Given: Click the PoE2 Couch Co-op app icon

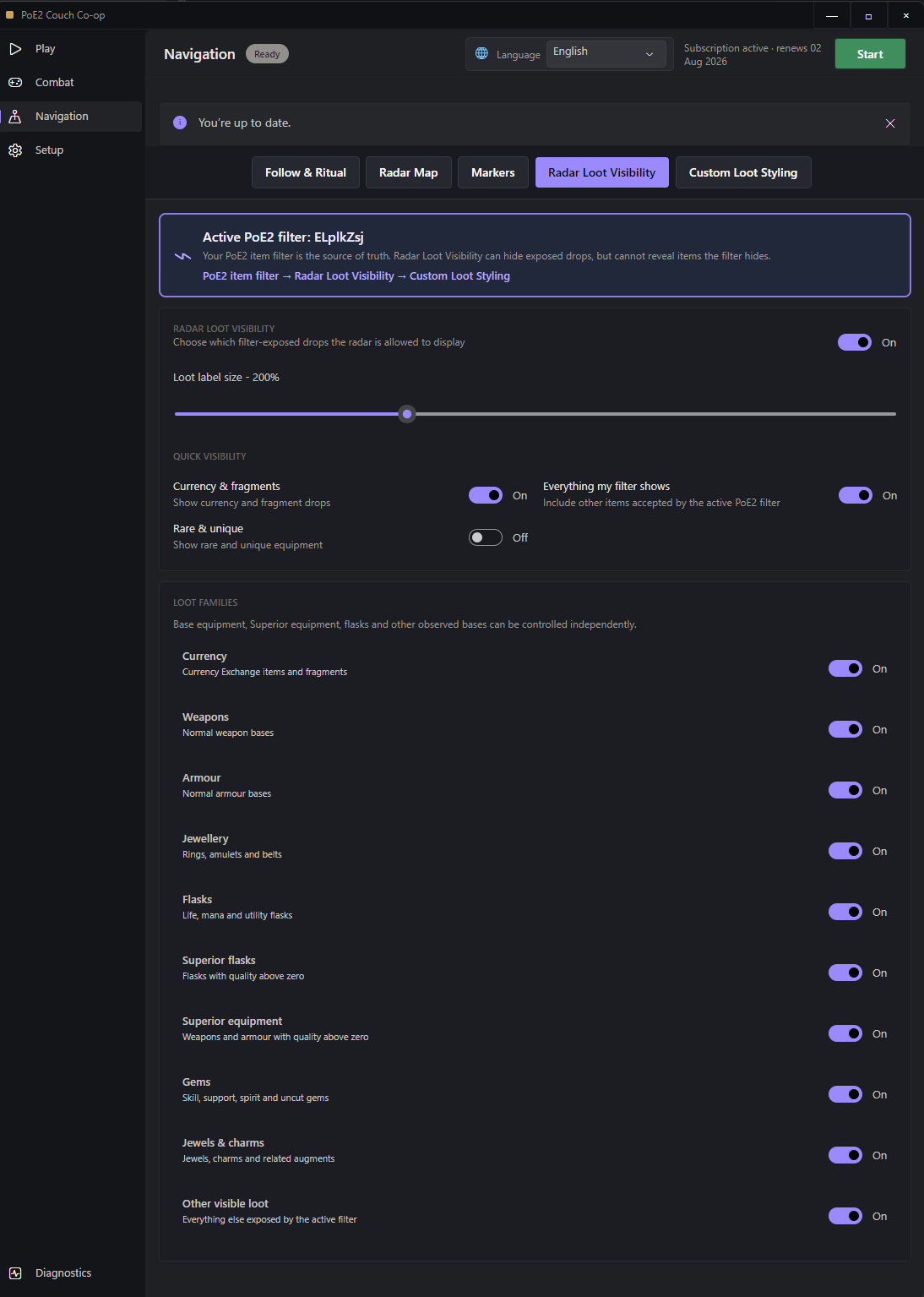Looking at the screenshot, I should pyautogui.click(x=10, y=15).
